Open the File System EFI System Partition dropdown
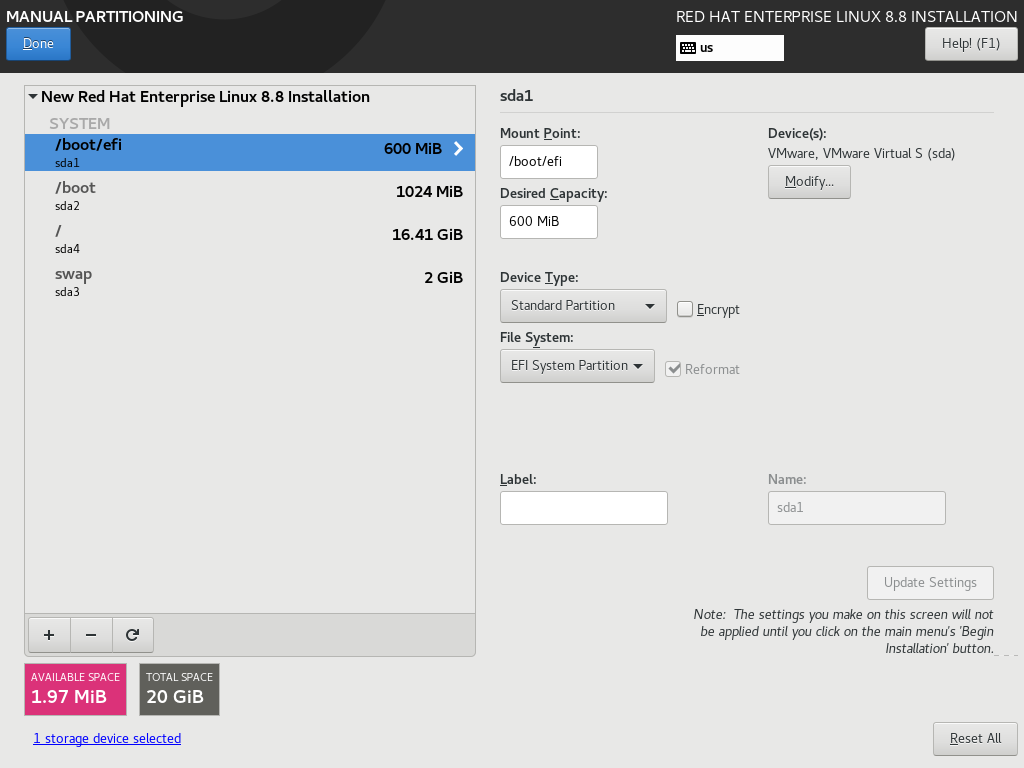Screen dimensions: 1024x768 pyautogui.click(x=577, y=366)
